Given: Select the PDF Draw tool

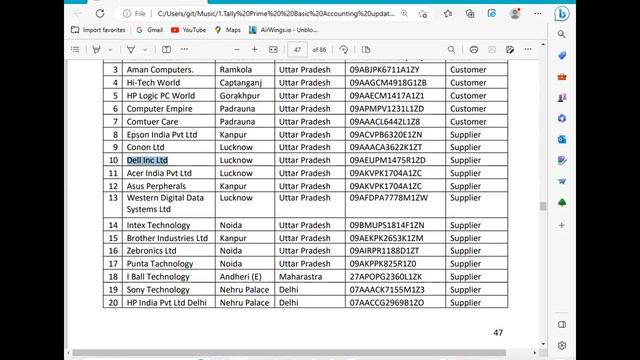Looking at the screenshot, I should tap(131, 49).
